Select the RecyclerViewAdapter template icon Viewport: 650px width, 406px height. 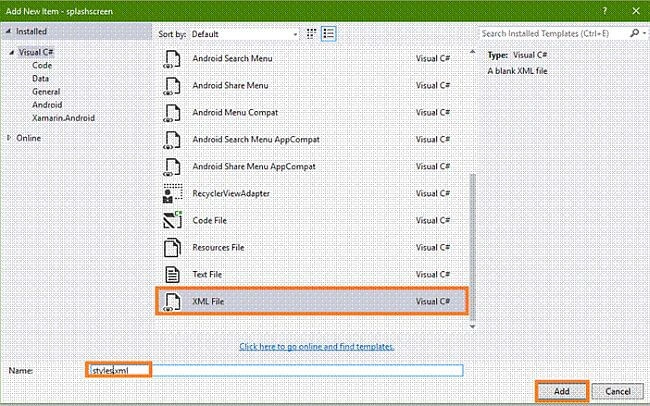172,193
